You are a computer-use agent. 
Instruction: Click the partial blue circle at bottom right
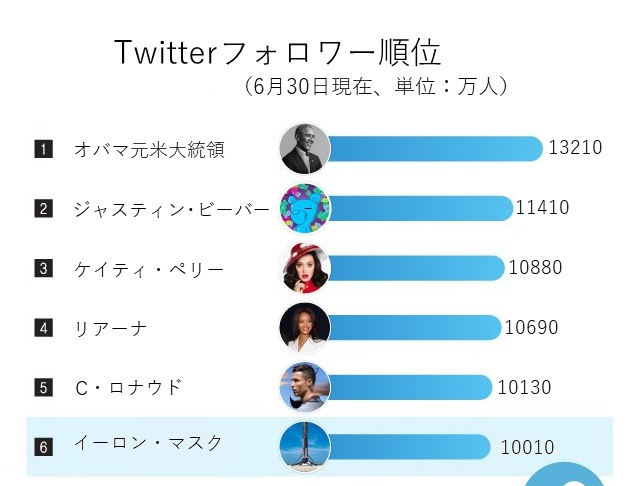tap(564, 474)
